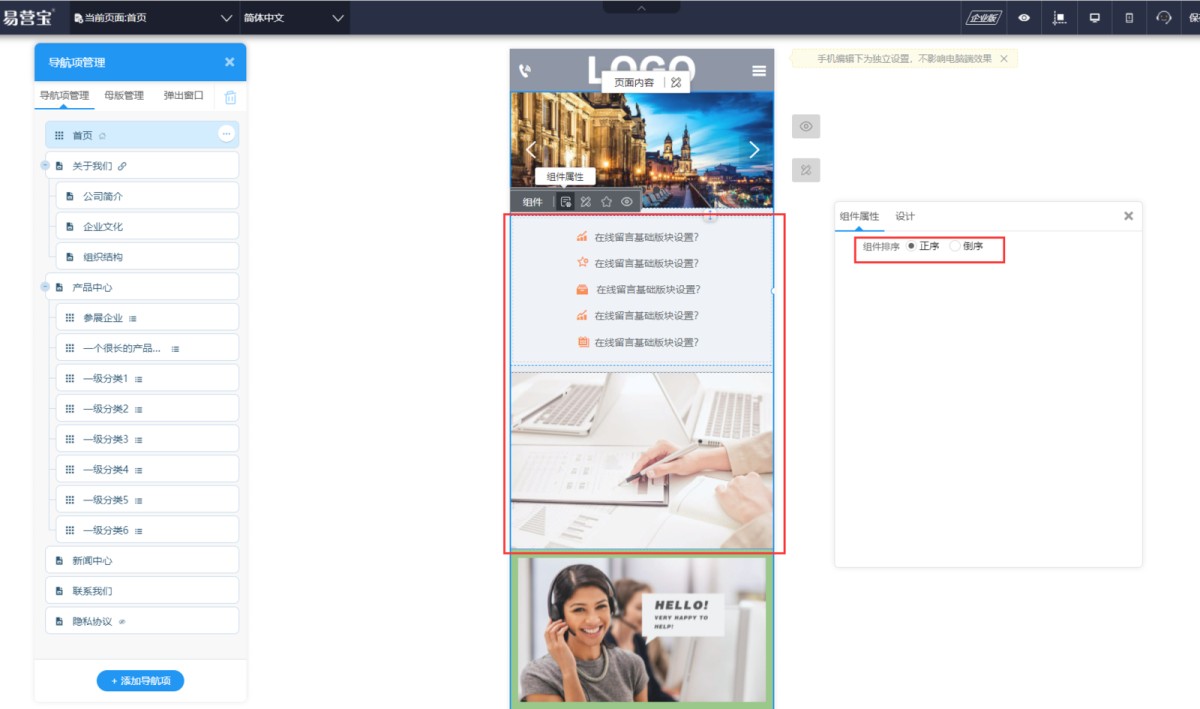Switch to mobile view icon in top bar
The height and width of the screenshot is (709, 1200).
[x=1129, y=17]
